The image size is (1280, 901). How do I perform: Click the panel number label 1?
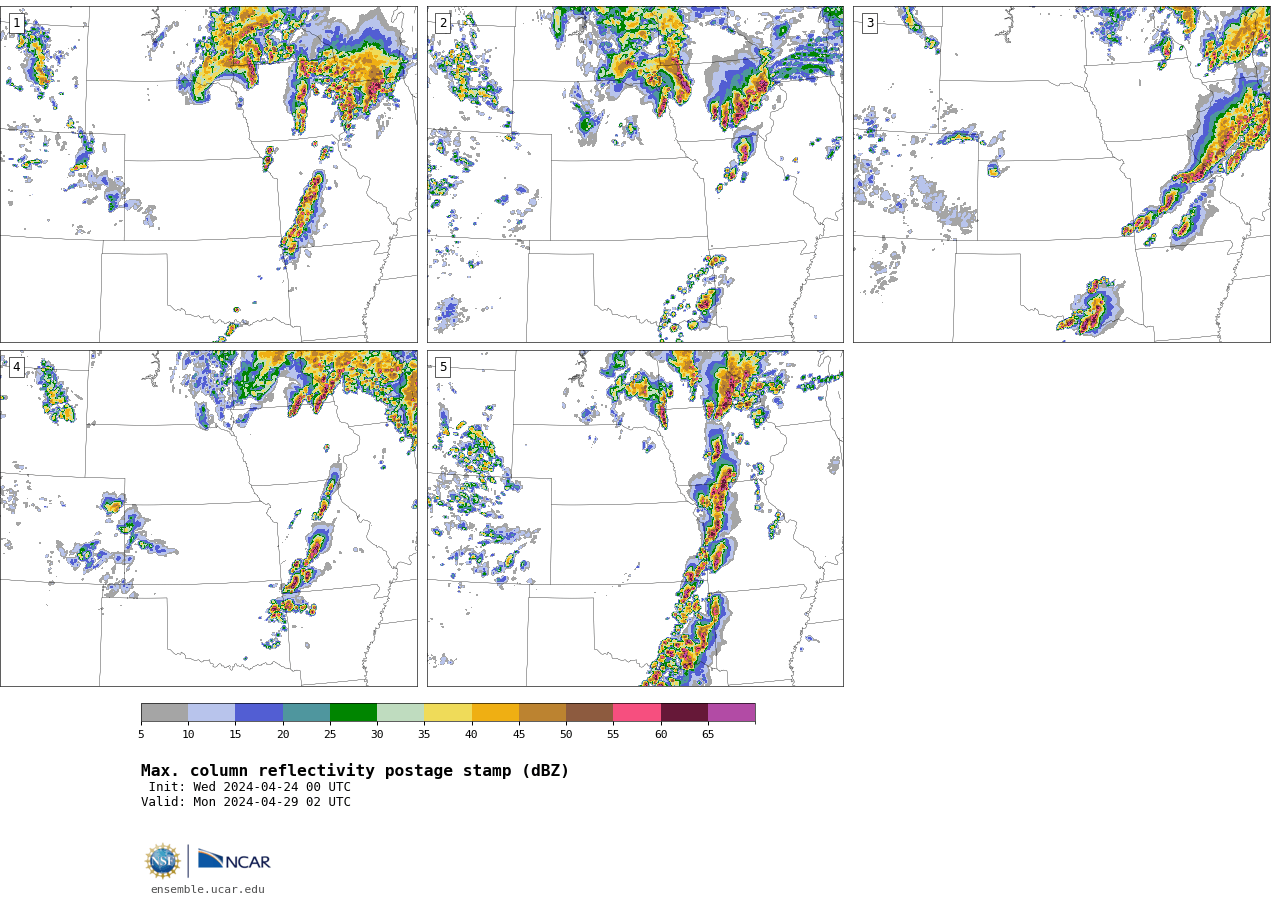tap(16, 23)
